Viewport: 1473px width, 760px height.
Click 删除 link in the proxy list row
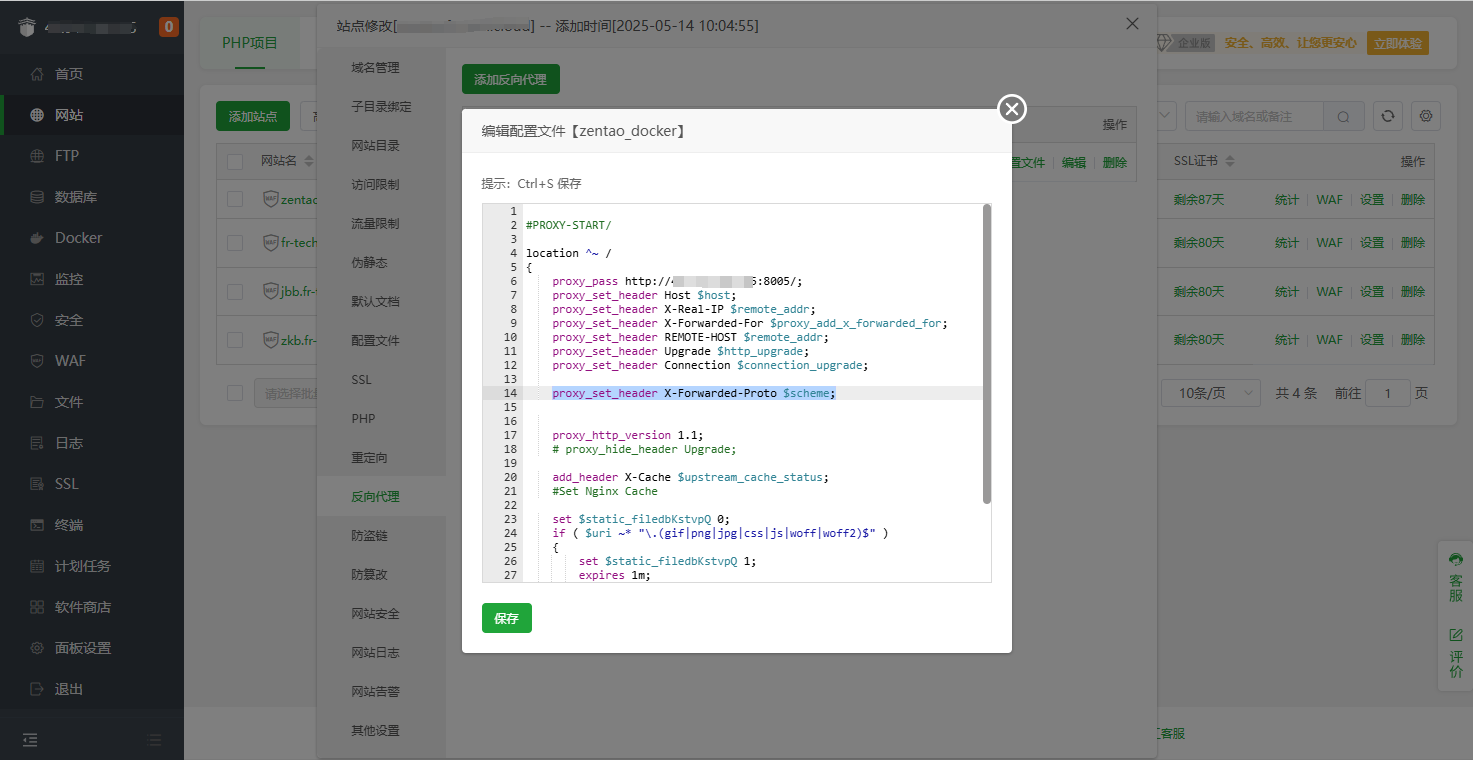tap(1114, 163)
